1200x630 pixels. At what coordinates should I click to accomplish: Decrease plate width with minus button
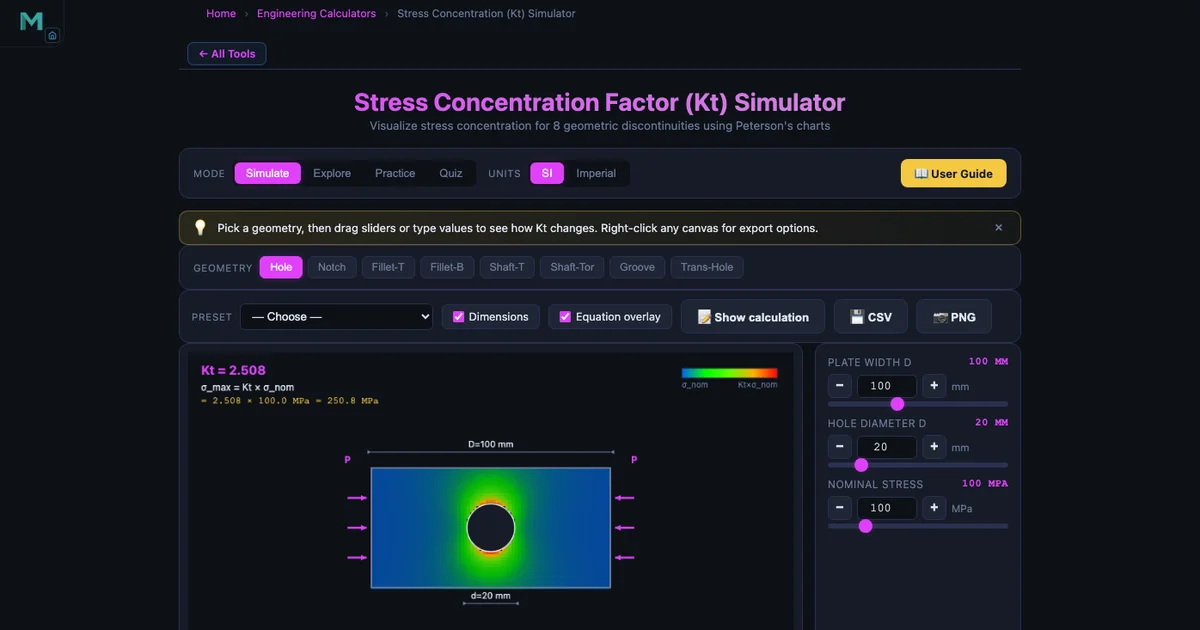point(839,386)
